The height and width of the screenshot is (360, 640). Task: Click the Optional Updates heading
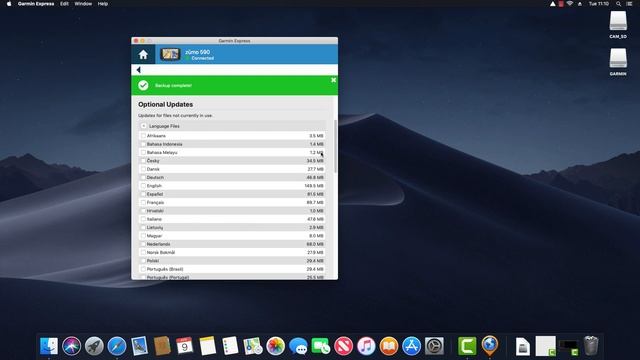(x=165, y=104)
